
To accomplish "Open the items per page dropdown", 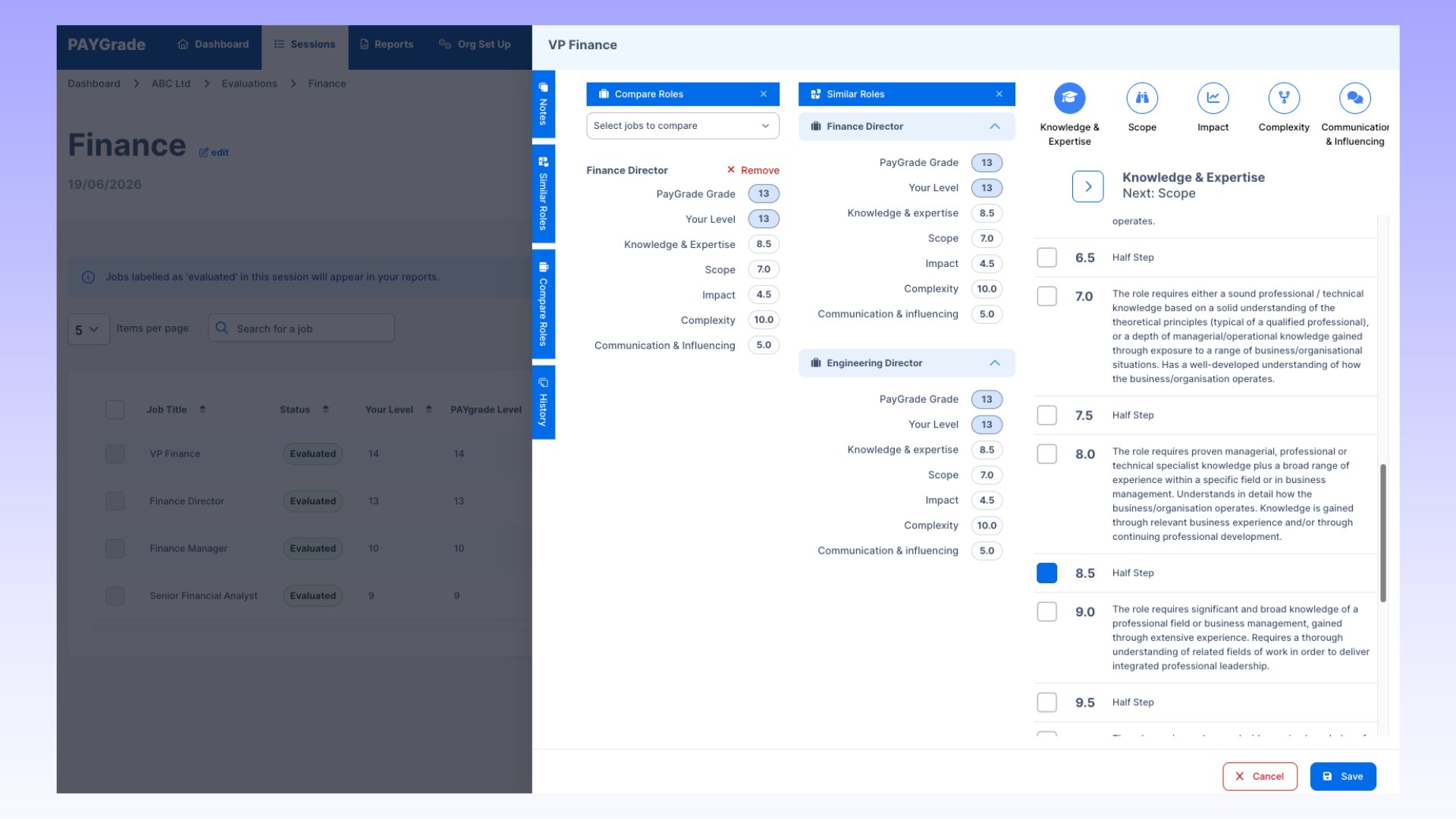I will click(88, 329).
